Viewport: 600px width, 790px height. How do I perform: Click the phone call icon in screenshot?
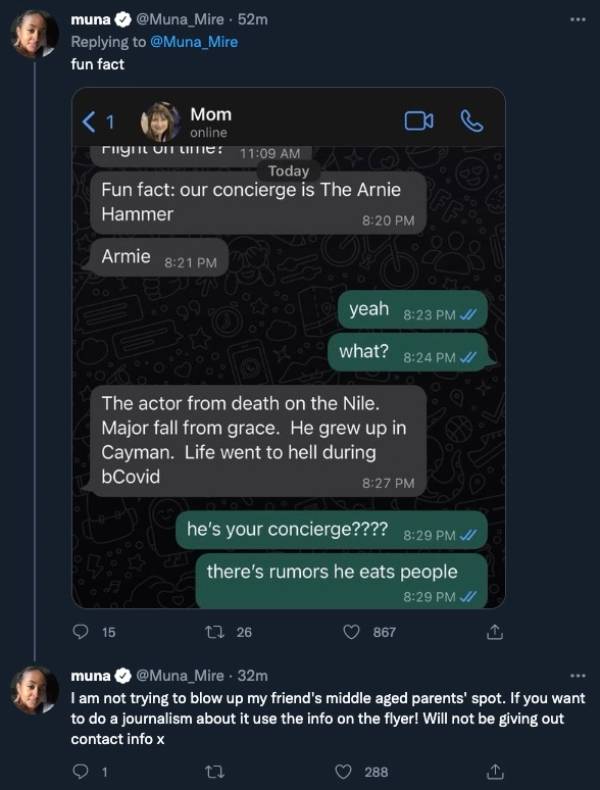pyautogui.click(x=471, y=121)
